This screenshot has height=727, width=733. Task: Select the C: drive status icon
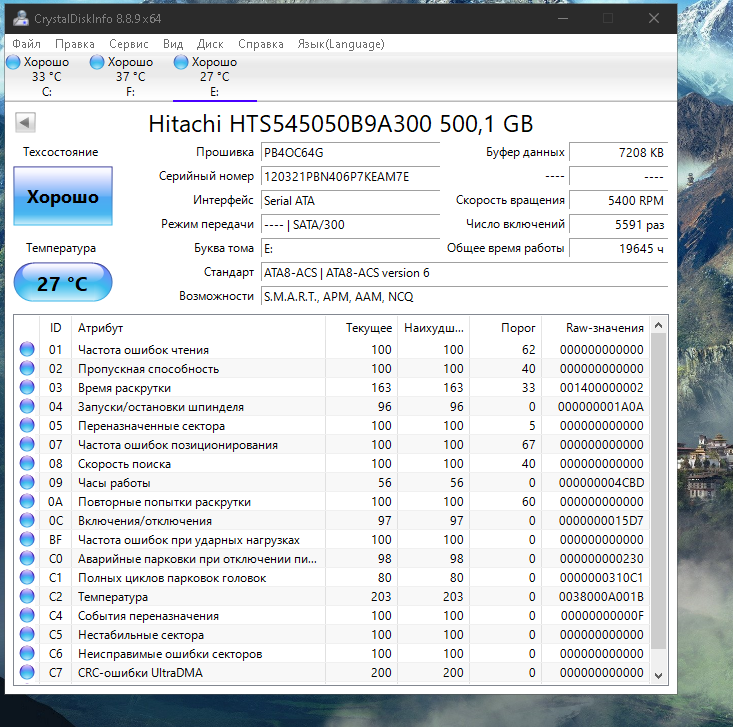pos(13,62)
